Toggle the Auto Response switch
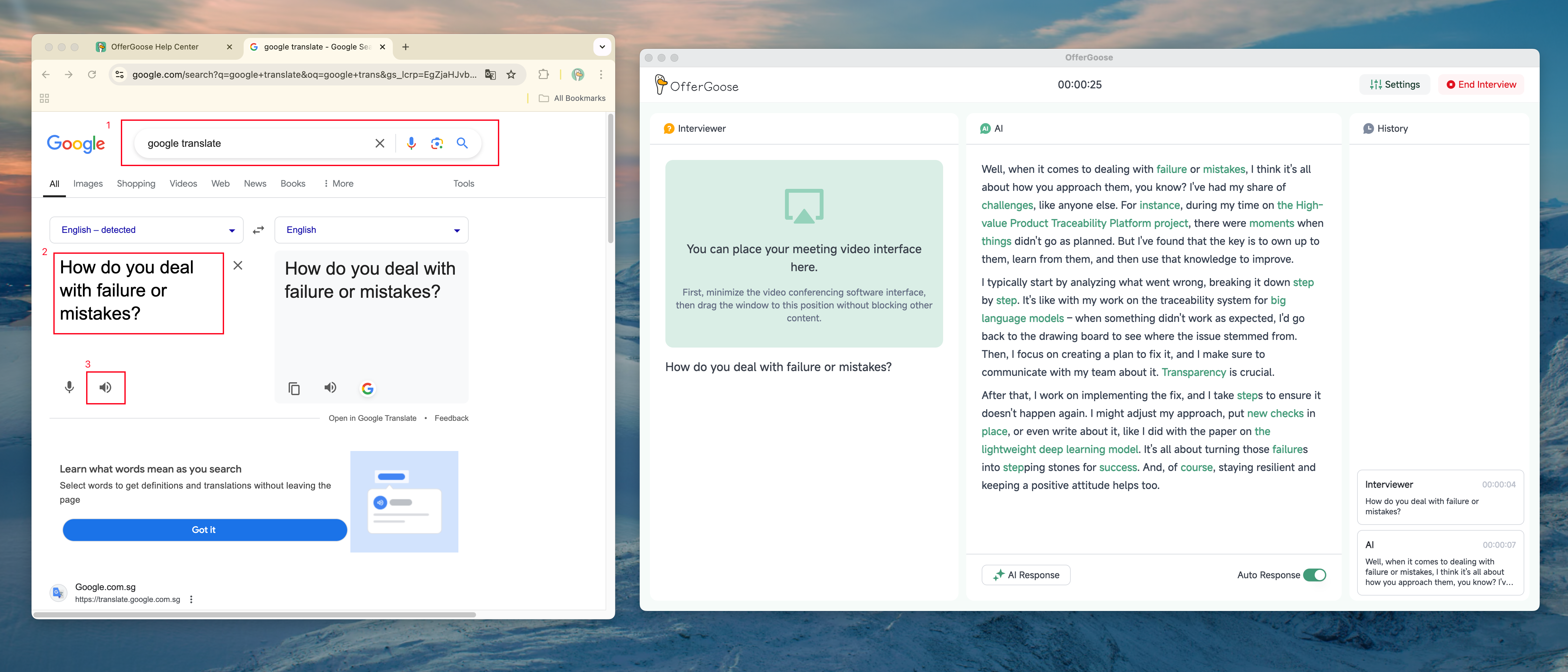This screenshot has width=1568, height=672. tap(1314, 575)
